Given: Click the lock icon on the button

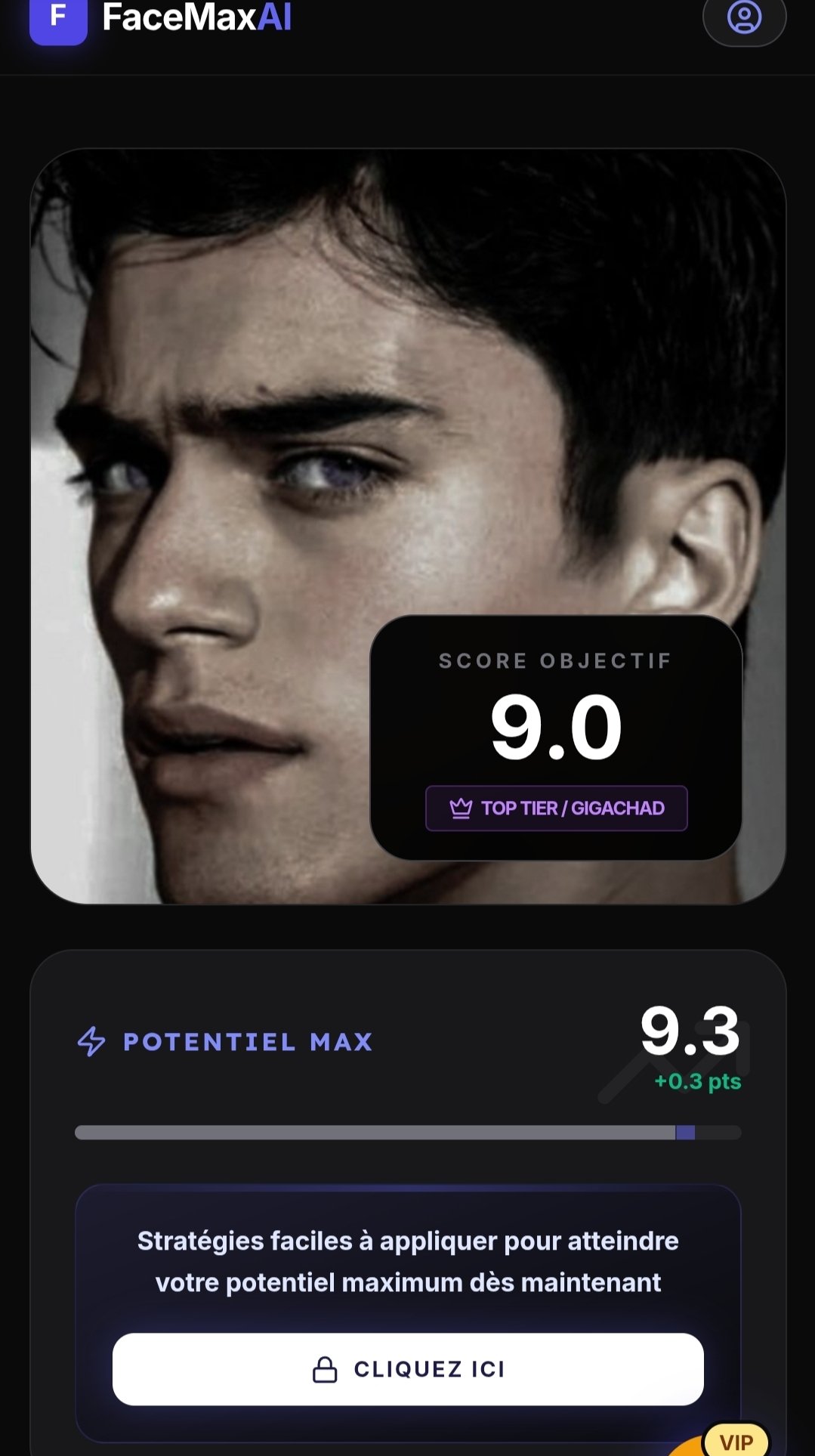Looking at the screenshot, I should pyautogui.click(x=325, y=1369).
